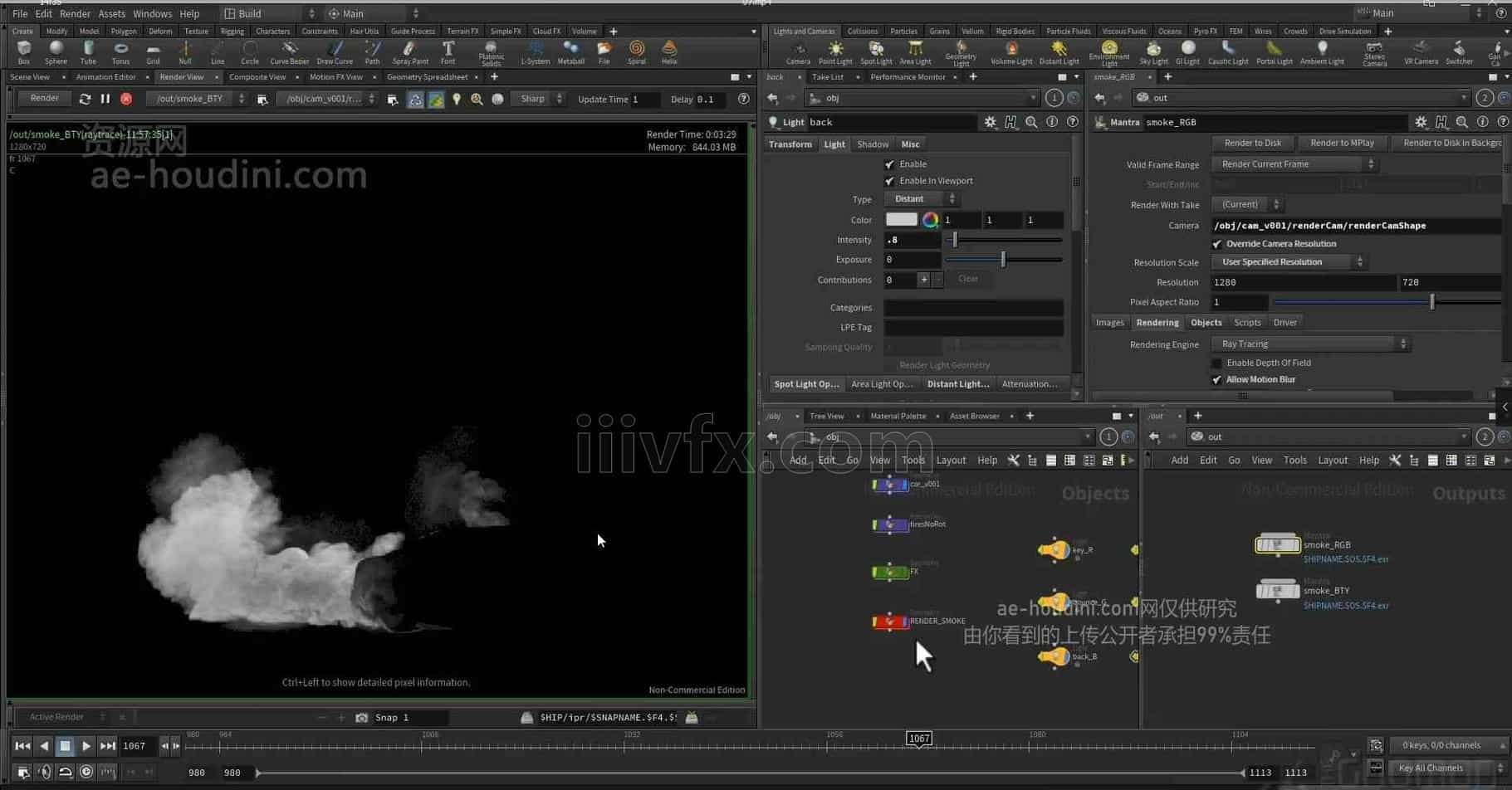Add a Distant Light from shelf
Image resolution: width=1512 pixels, height=790 pixels.
click(x=1059, y=52)
